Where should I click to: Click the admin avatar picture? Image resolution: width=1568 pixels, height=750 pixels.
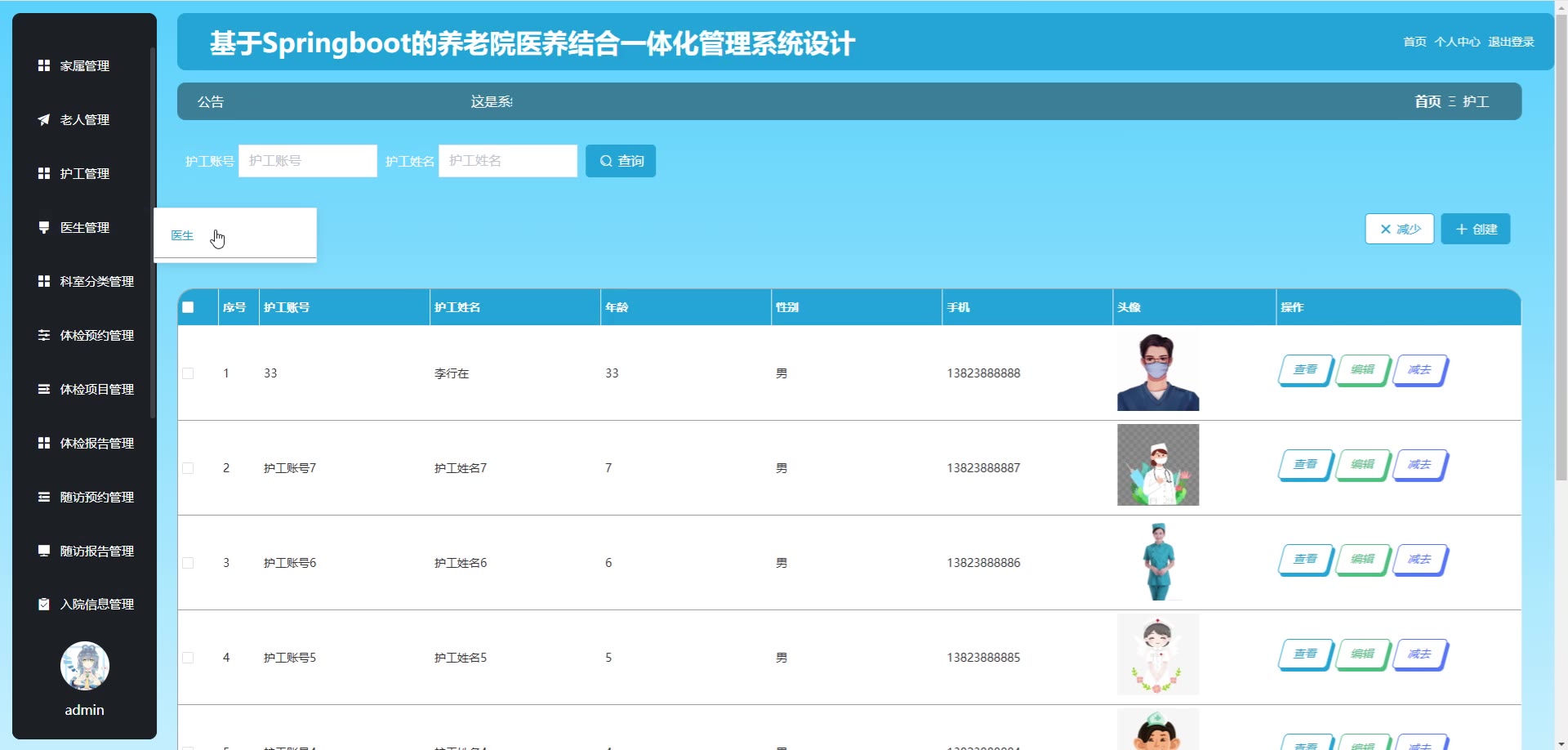click(x=85, y=666)
